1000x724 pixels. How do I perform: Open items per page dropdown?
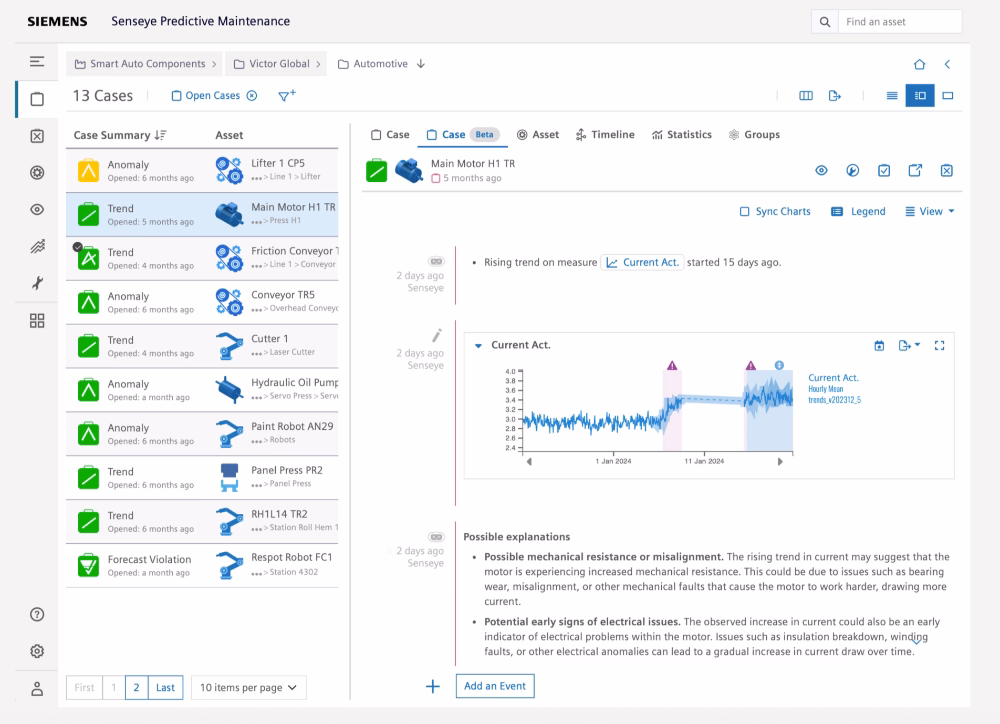point(249,688)
